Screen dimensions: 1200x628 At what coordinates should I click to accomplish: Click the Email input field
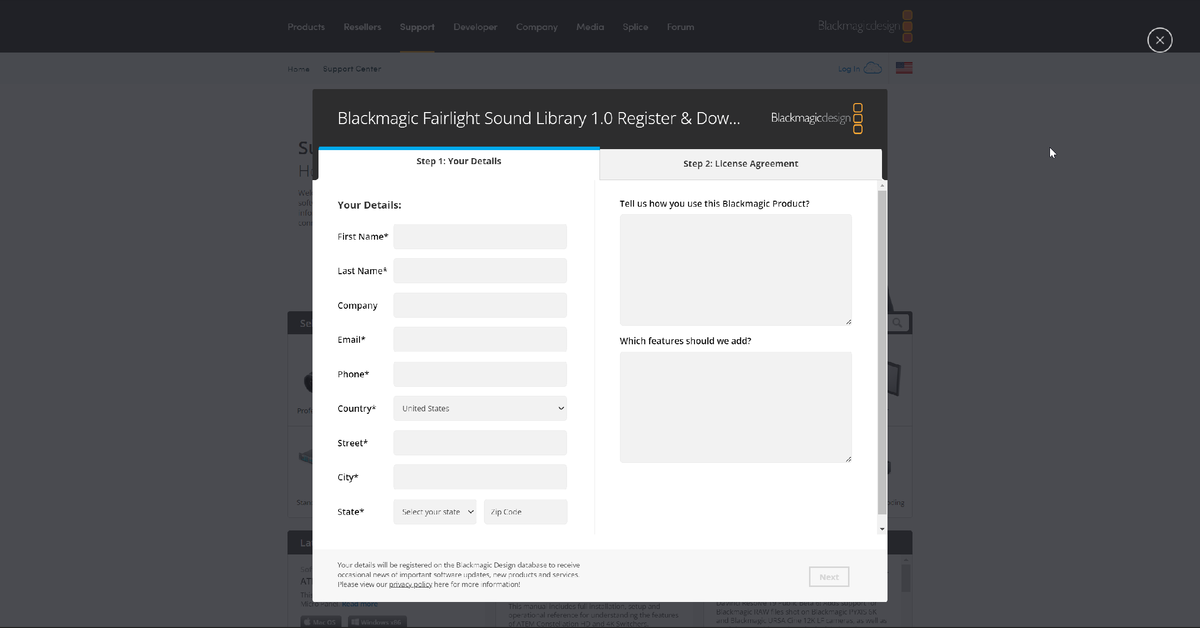tap(480, 340)
